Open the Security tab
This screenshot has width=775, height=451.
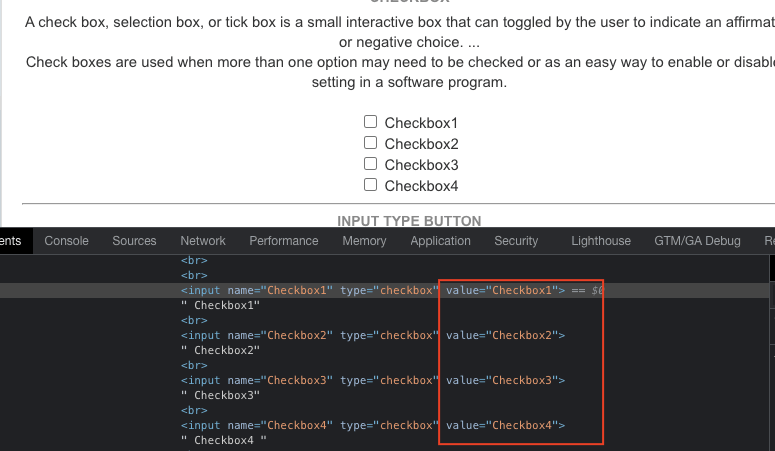(x=516, y=241)
